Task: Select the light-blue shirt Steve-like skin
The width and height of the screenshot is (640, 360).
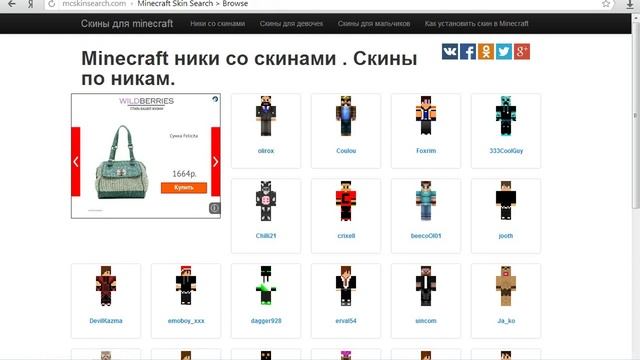Action: (x=426, y=201)
